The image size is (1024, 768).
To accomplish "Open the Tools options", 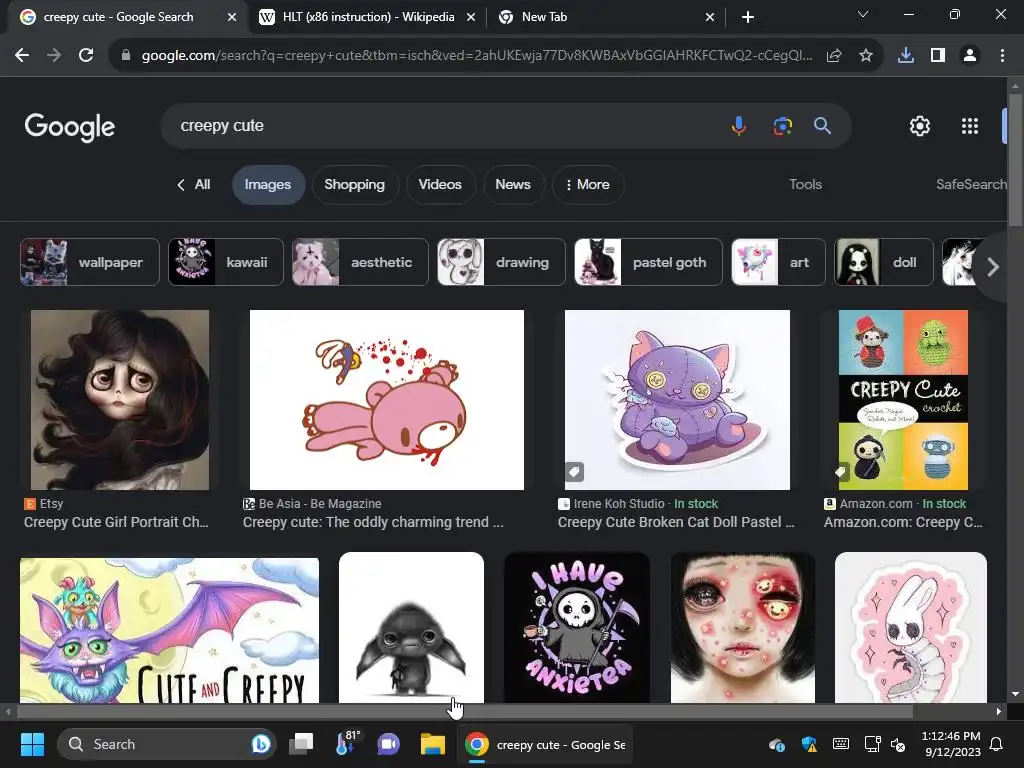I will (805, 185).
